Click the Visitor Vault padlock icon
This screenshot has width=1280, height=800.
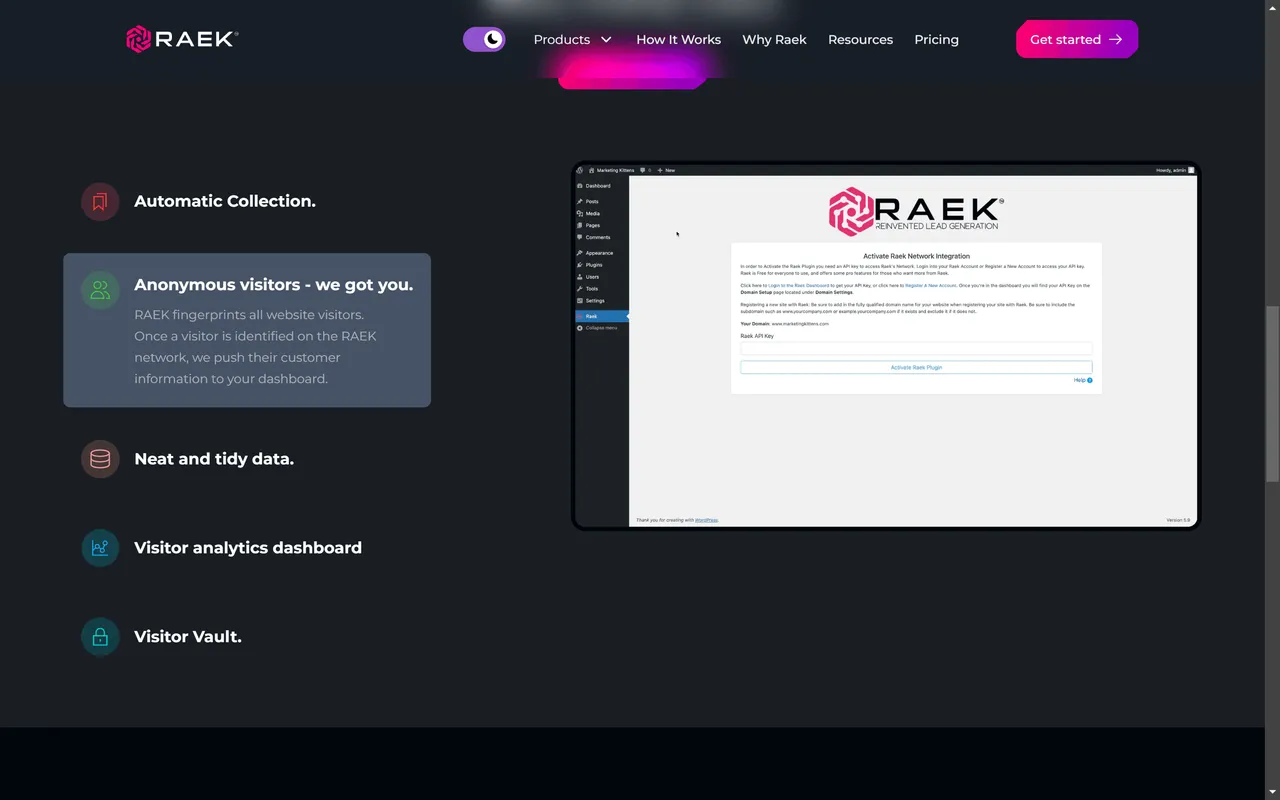tap(100, 636)
